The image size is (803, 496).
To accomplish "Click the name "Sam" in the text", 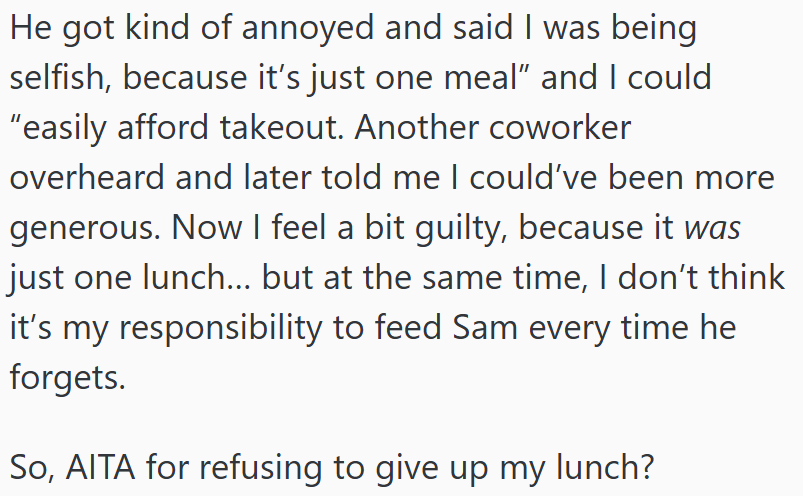I will [x=485, y=327].
